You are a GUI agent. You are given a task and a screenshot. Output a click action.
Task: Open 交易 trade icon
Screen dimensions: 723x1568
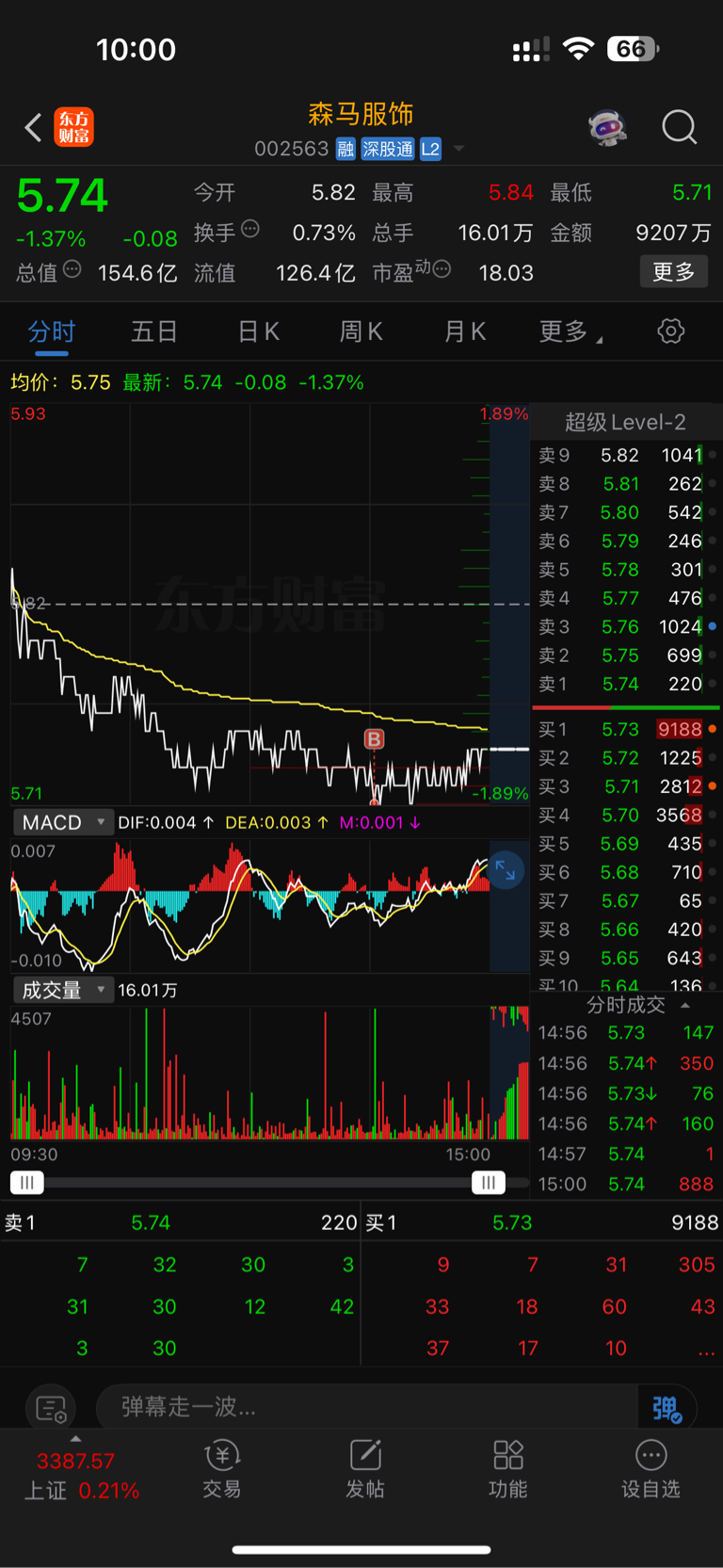click(x=222, y=1469)
